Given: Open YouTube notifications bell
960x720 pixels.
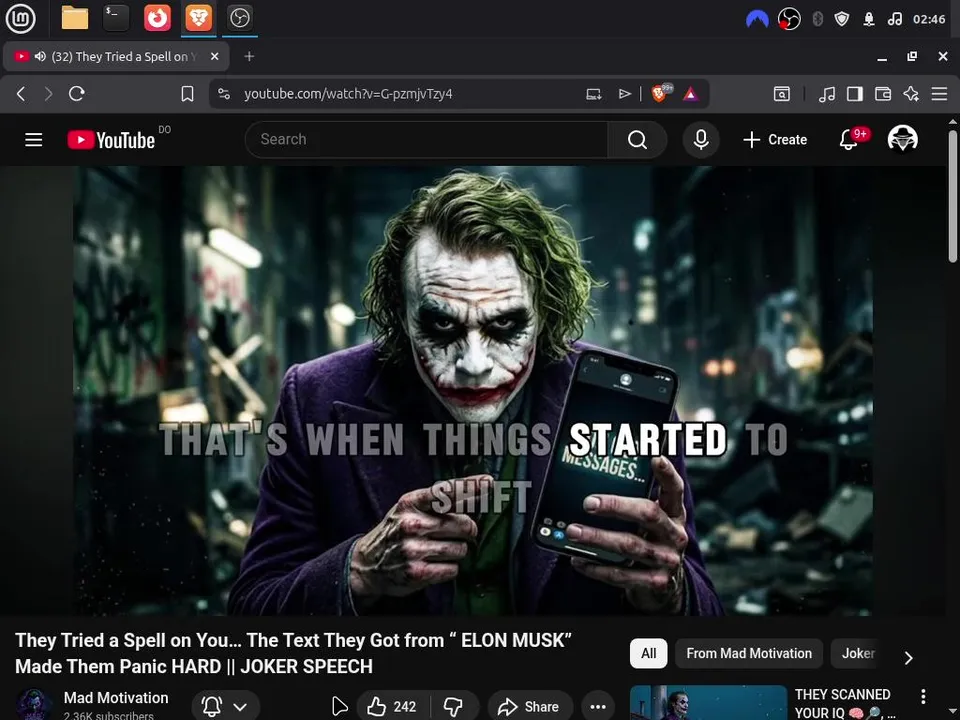Looking at the screenshot, I should coord(849,140).
